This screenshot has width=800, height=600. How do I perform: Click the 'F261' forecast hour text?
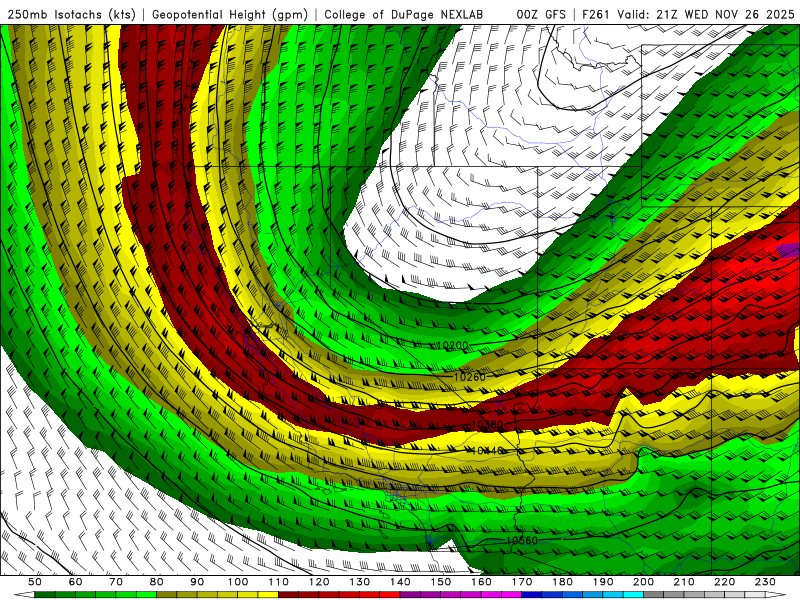(595, 15)
